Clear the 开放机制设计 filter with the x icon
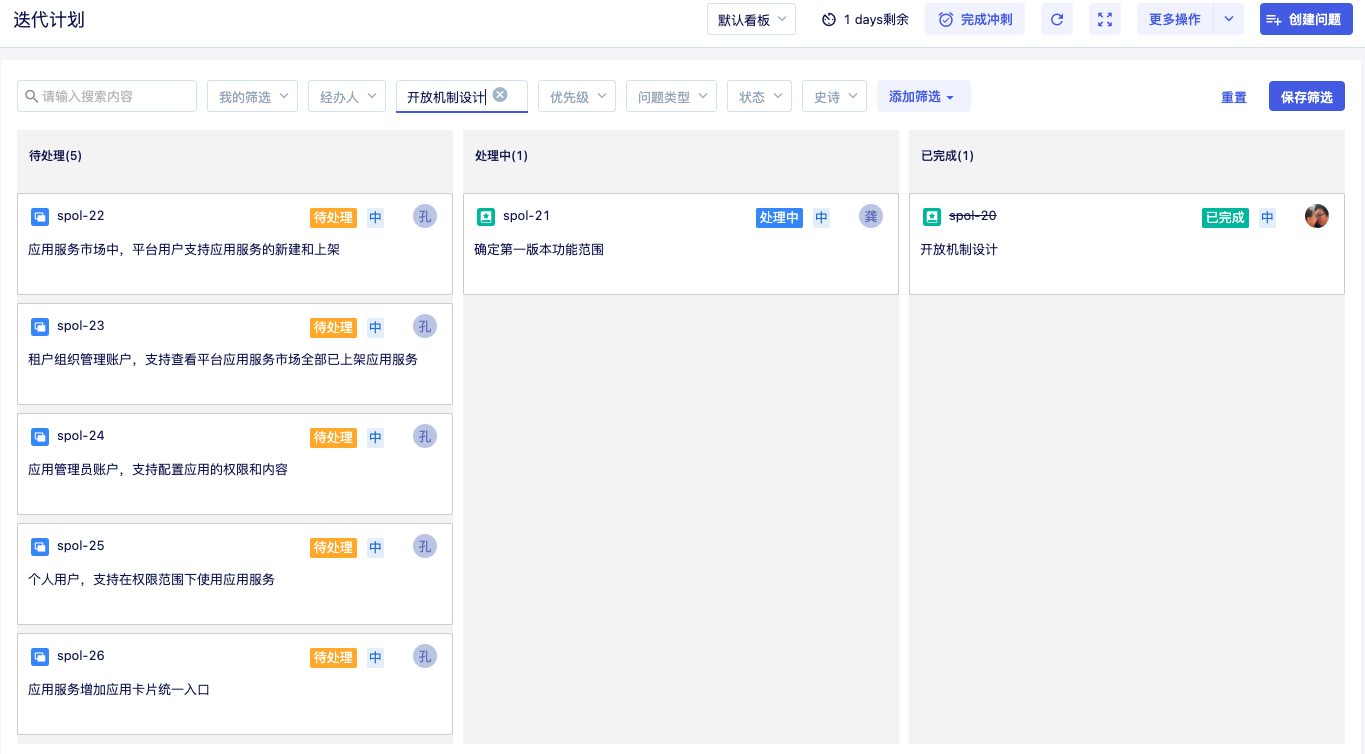Screen dimensions: 1365x754 (x=500, y=94)
